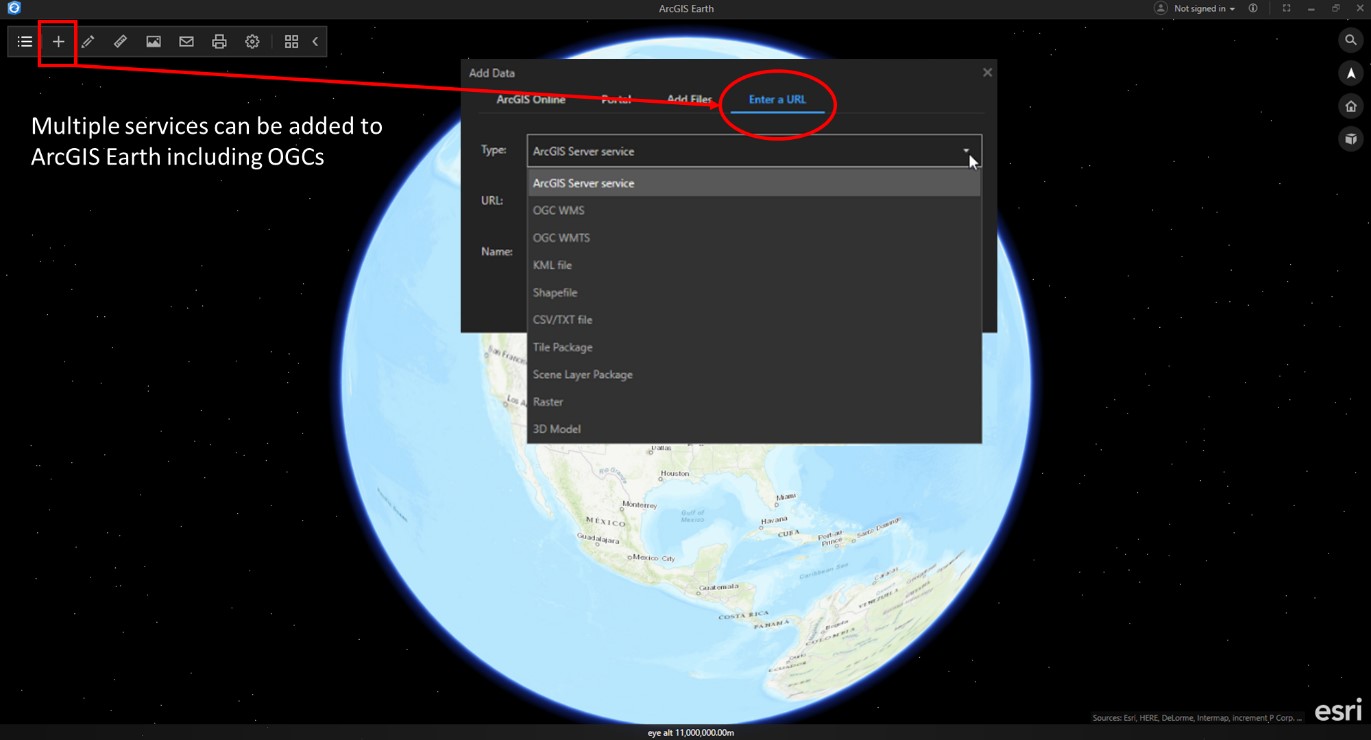Click the Print icon
The width and height of the screenshot is (1371, 740).
tap(219, 42)
